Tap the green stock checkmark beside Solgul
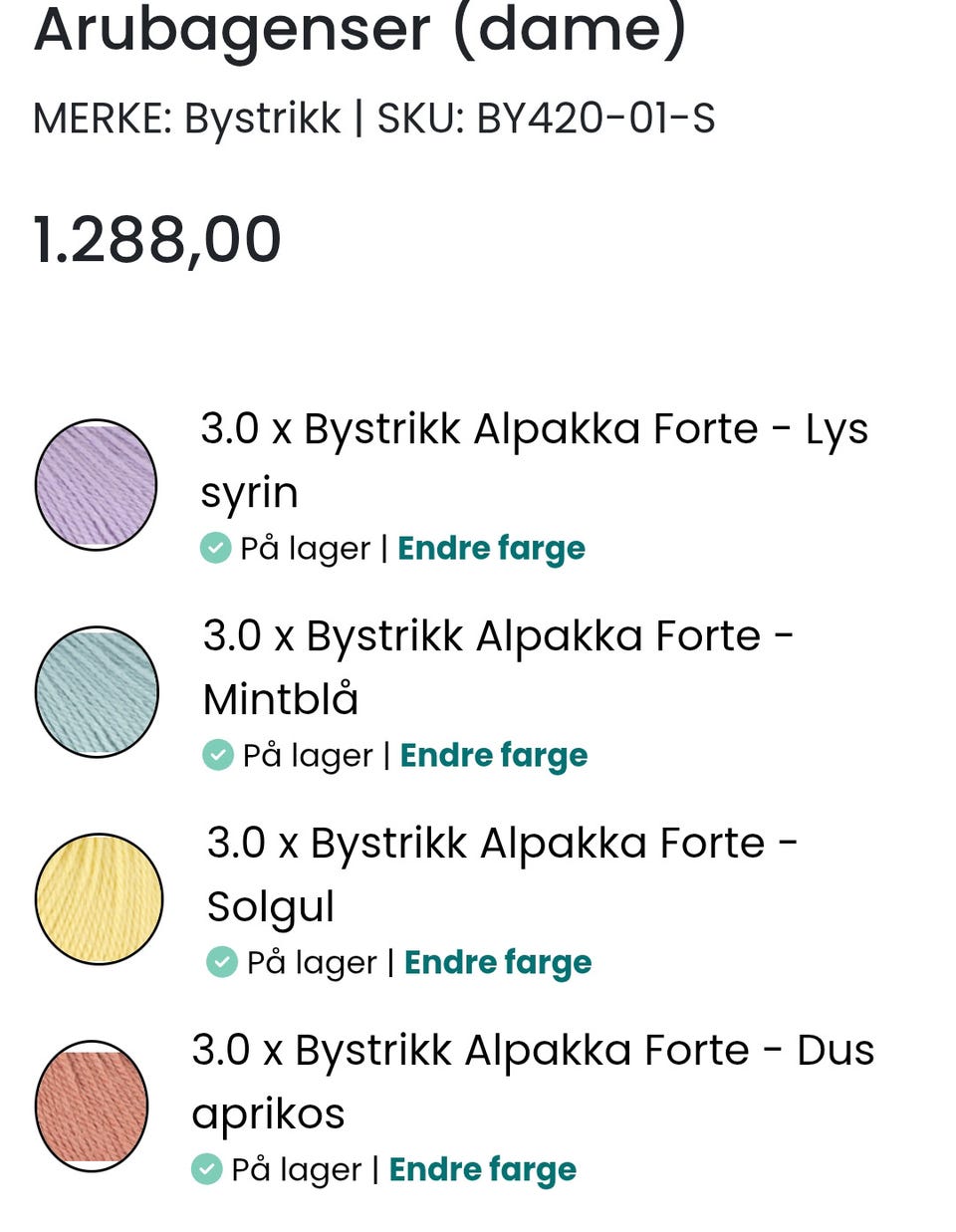The width and height of the screenshot is (956, 1232). point(221,962)
